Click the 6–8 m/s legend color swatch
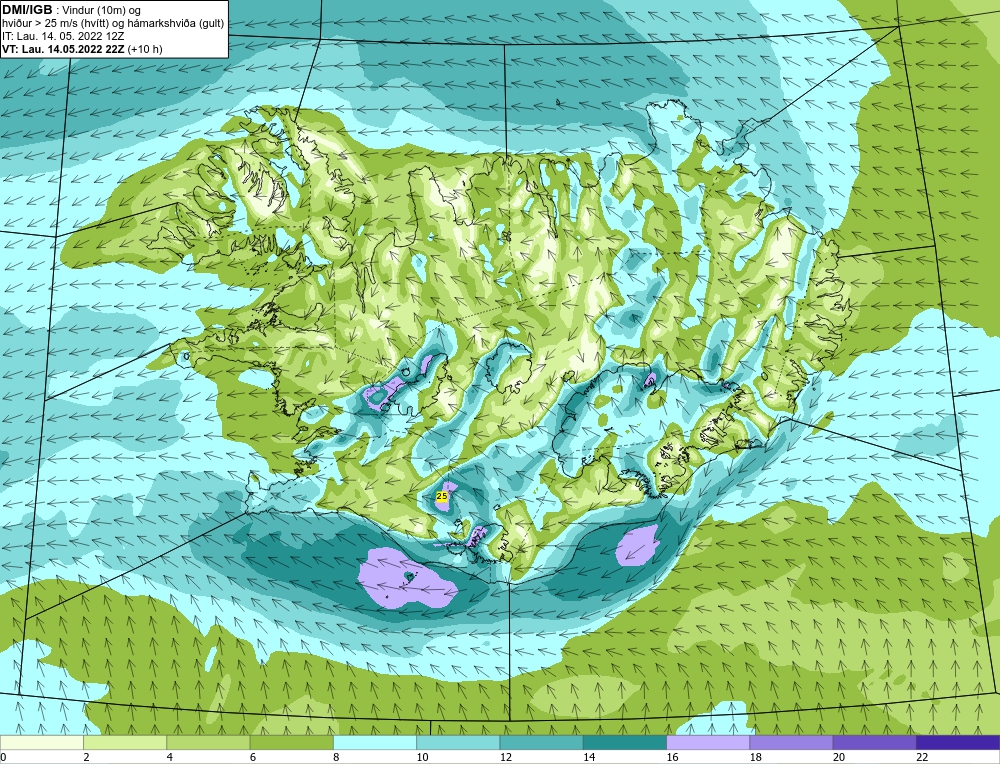Viewport: 1000px width, 764px height. click(291, 742)
